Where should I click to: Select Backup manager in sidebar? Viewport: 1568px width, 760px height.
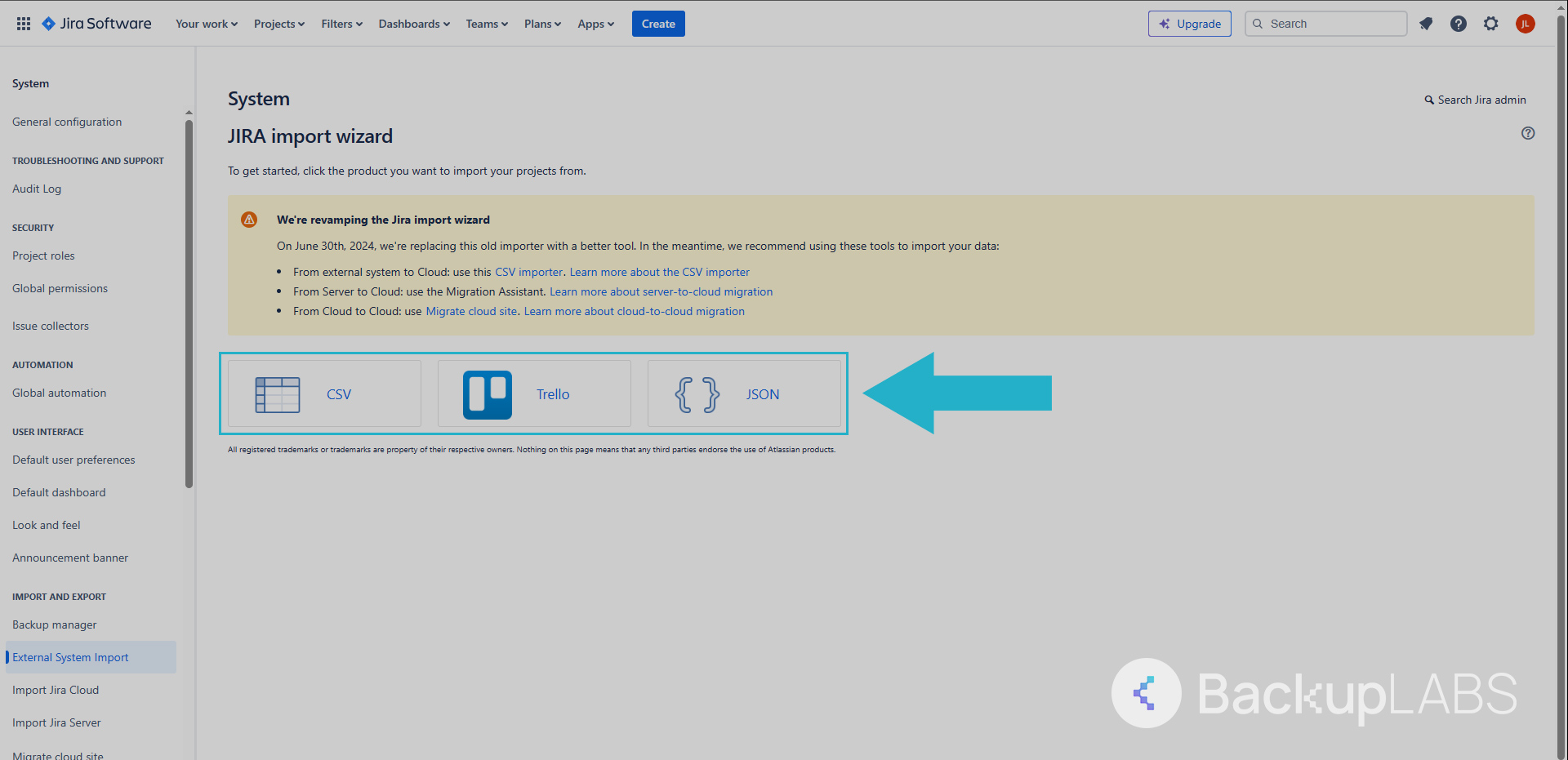point(55,624)
